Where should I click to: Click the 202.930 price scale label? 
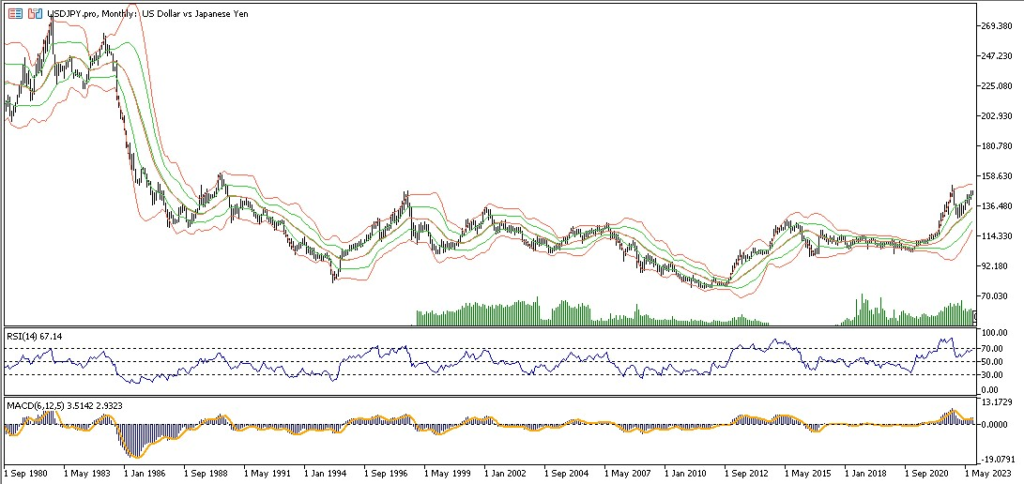tap(1000, 117)
